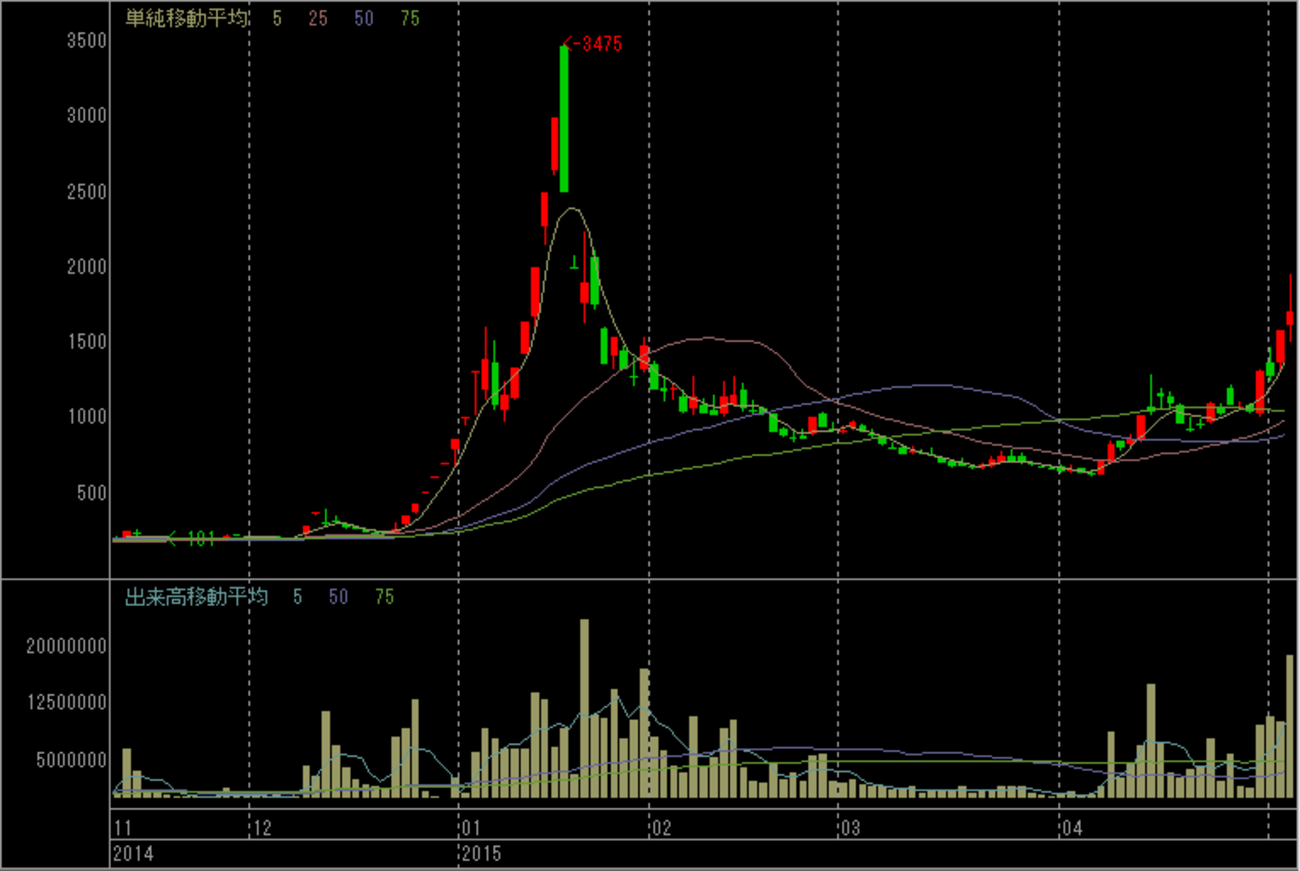Click the tallest volume bar in January
Image resolution: width=1300 pixels, height=871 pixels.
click(584, 708)
